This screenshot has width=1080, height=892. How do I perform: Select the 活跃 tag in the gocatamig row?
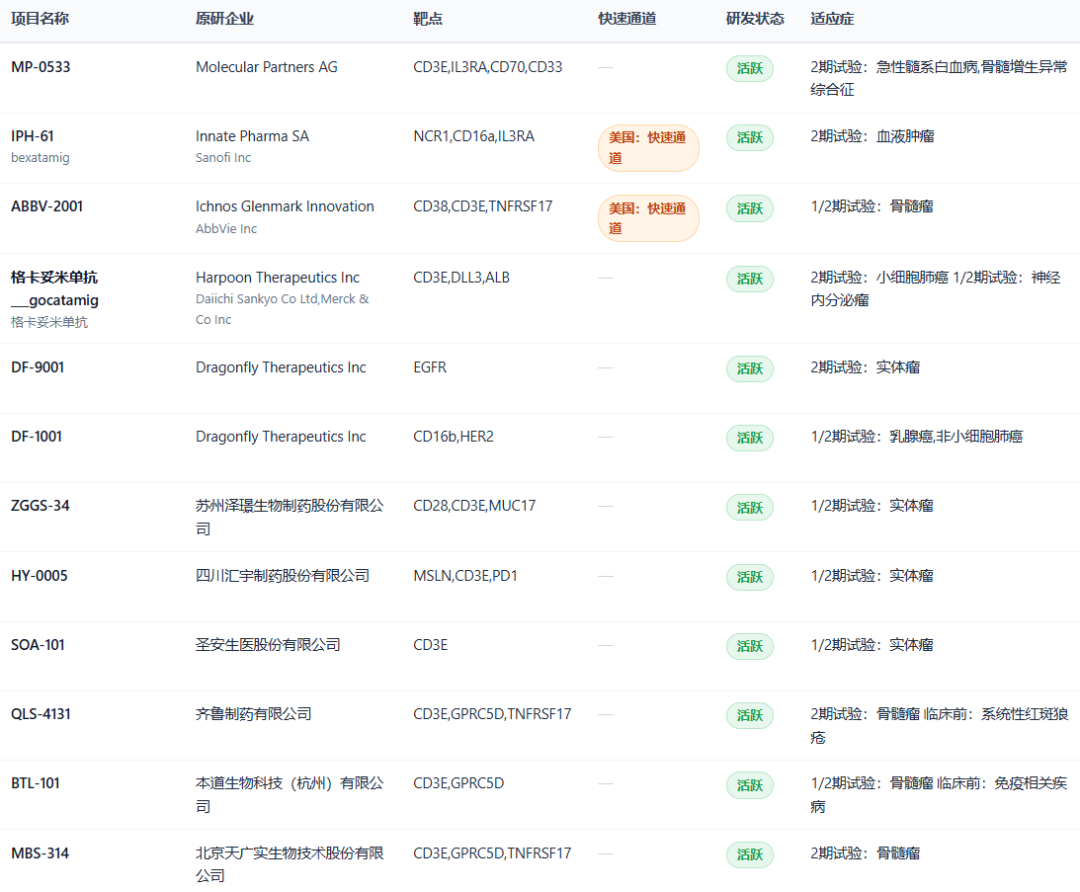(x=749, y=278)
